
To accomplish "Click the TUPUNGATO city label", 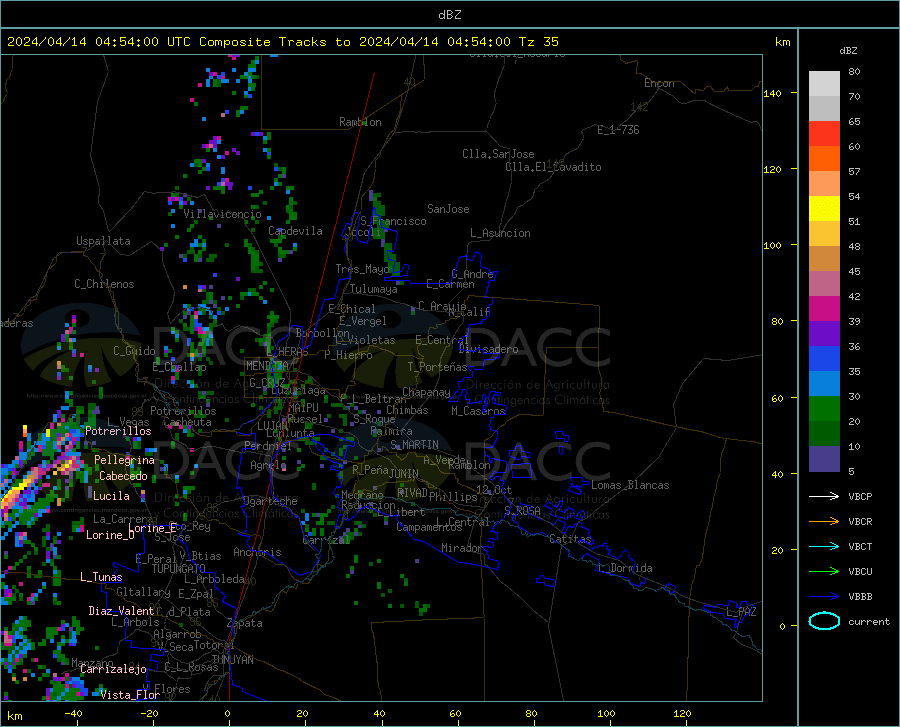I will click(x=179, y=569).
